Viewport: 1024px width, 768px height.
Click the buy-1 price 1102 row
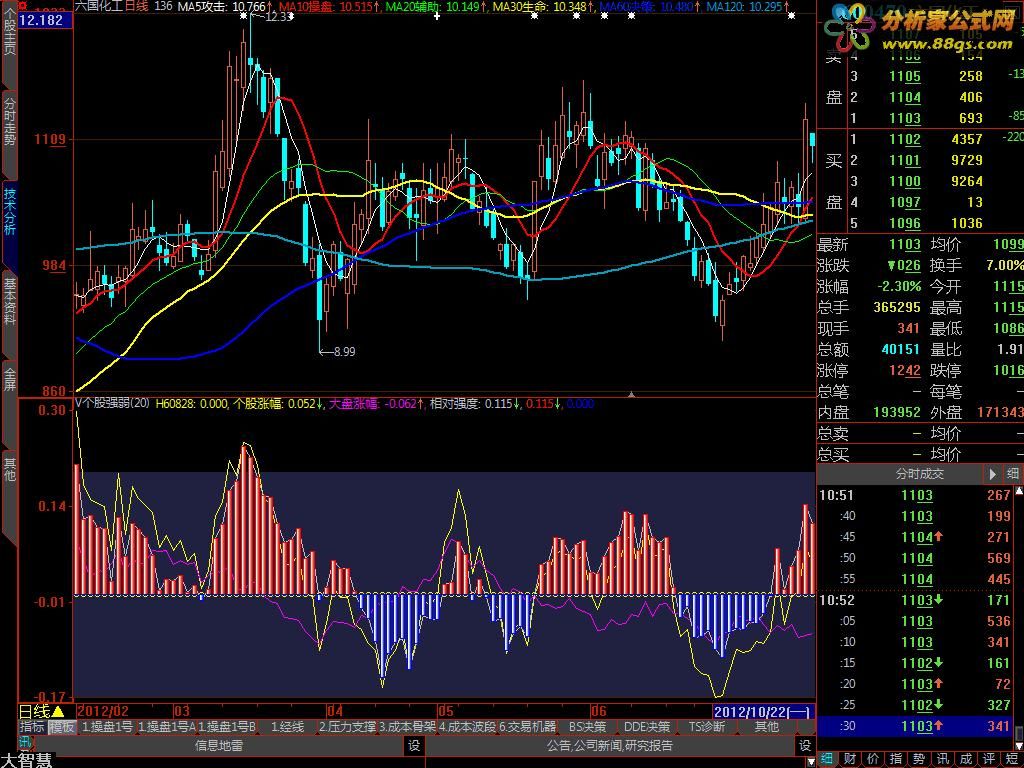click(920, 139)
